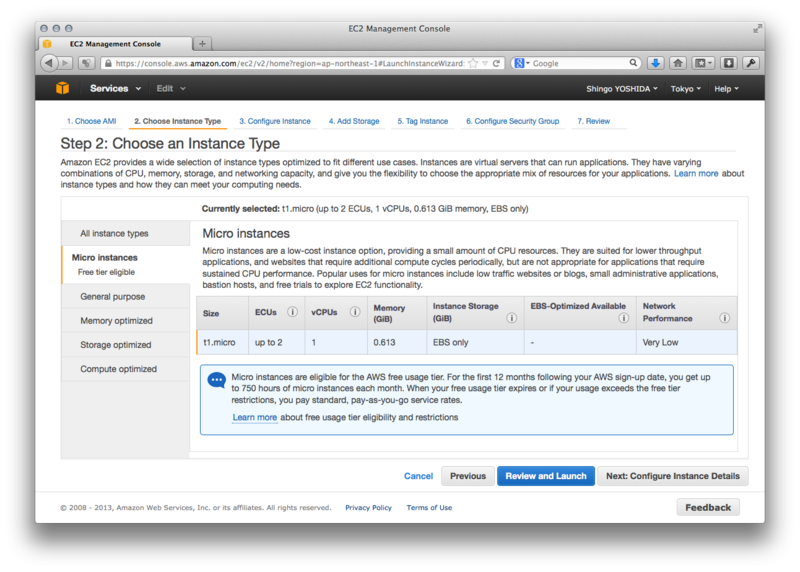Image resolution: width=800 pixels, height=572 pixels.
Task: Click the ECUs column info icon
Action: pos(292,312)
